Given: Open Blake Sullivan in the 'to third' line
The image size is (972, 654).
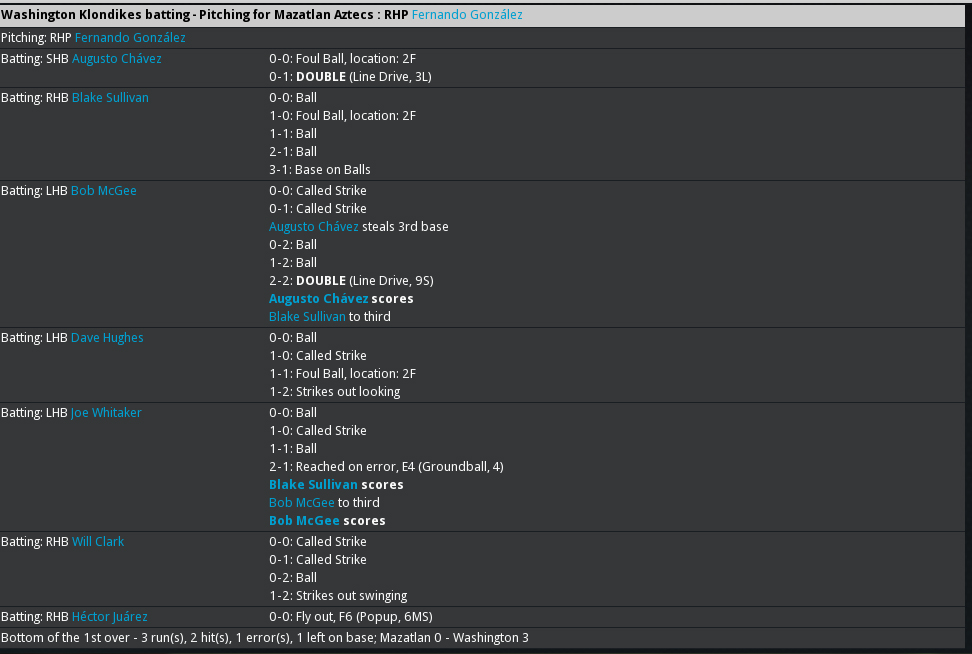Looking at the screenshot, I should click(x=307, y=317).
